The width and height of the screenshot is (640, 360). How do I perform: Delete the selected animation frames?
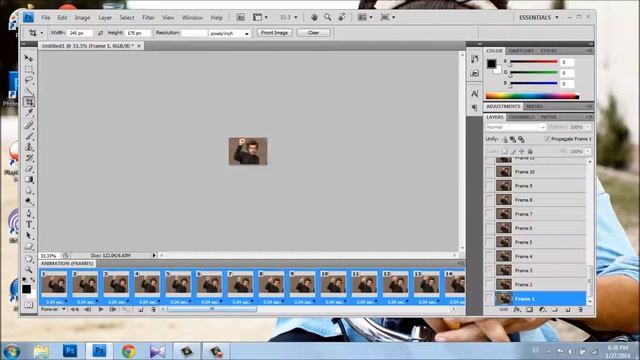(x=153, y=310)
